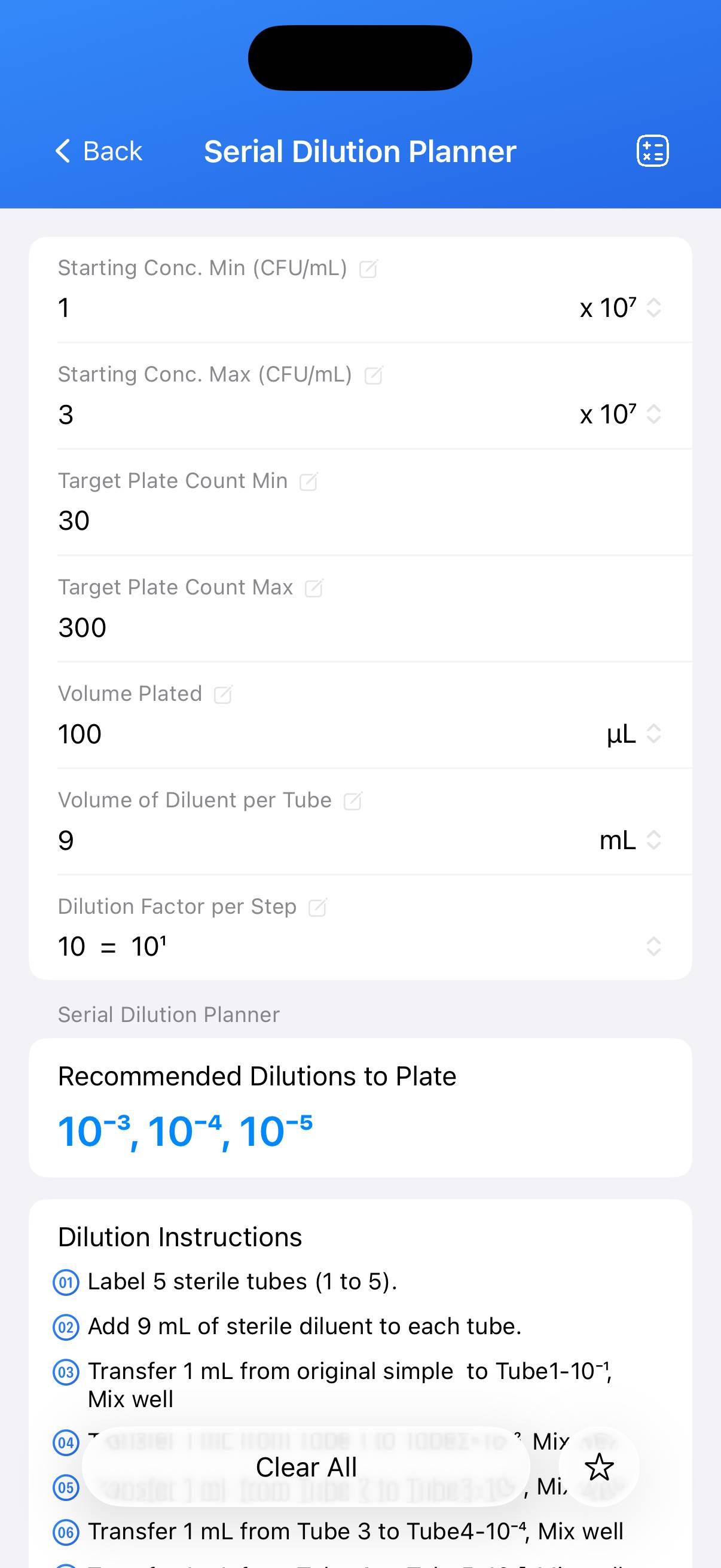Screen dimensions: 721x1568
Task: Go back using the Back label
Action: pos(112,151)
